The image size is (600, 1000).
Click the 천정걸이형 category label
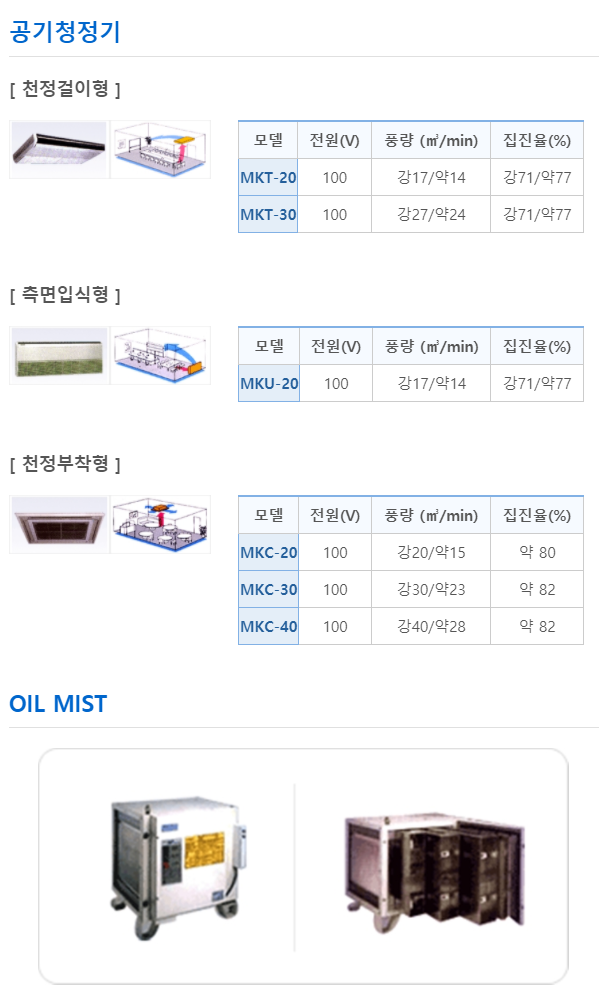click(65, 89)
